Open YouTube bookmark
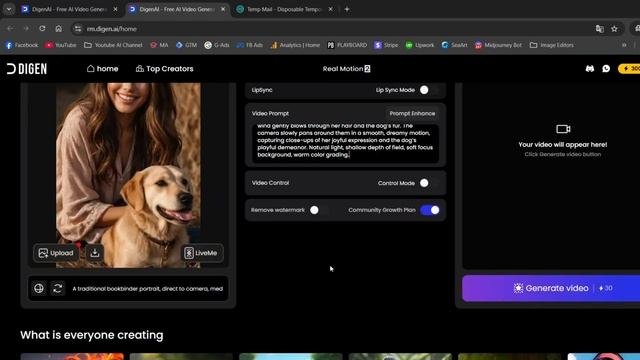This screenshot has height=360, width=640. pyautogui.click(x=61, y=45)
